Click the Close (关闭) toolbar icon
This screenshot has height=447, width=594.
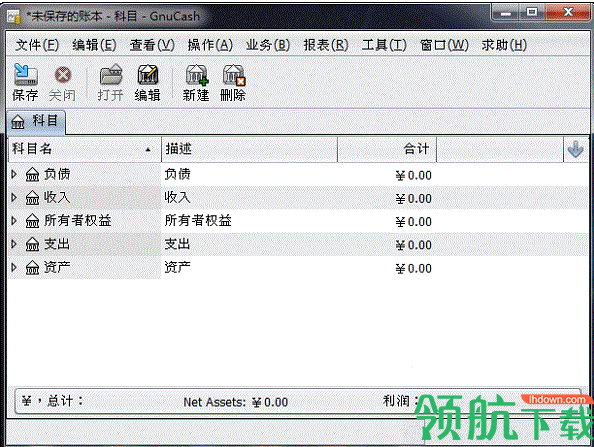(63, 74)
